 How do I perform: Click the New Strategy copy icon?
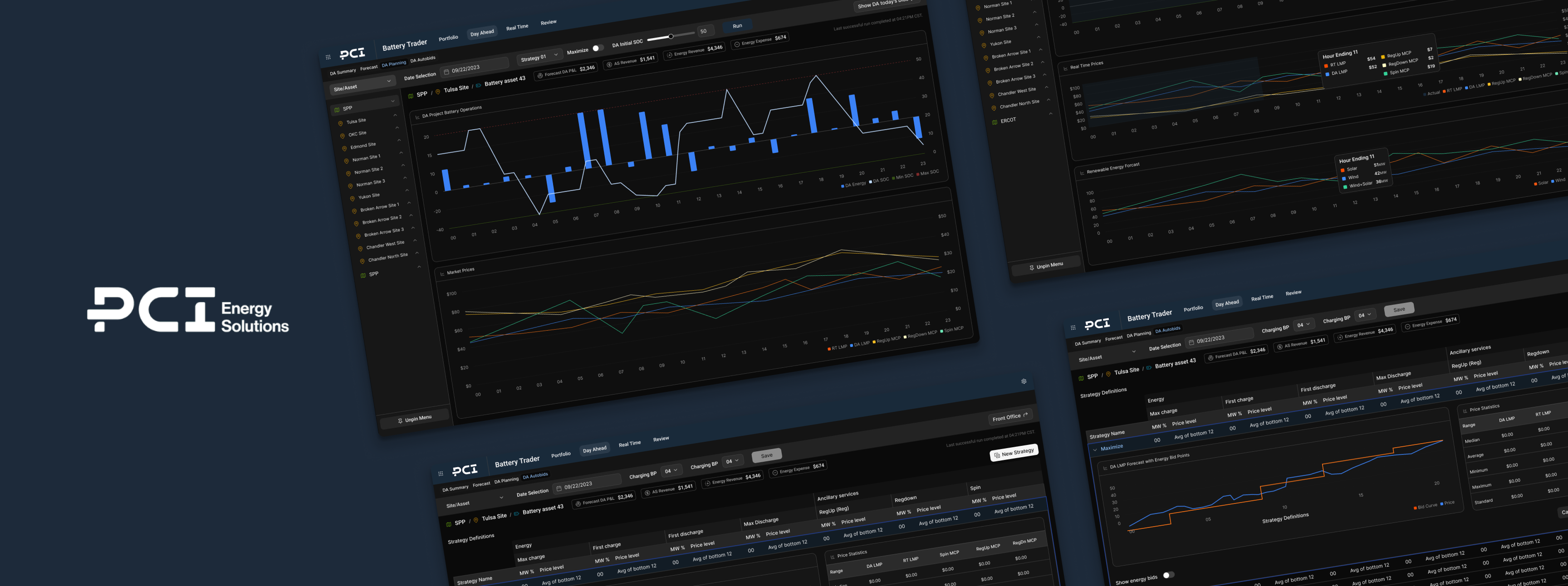[x=996, y=455]
